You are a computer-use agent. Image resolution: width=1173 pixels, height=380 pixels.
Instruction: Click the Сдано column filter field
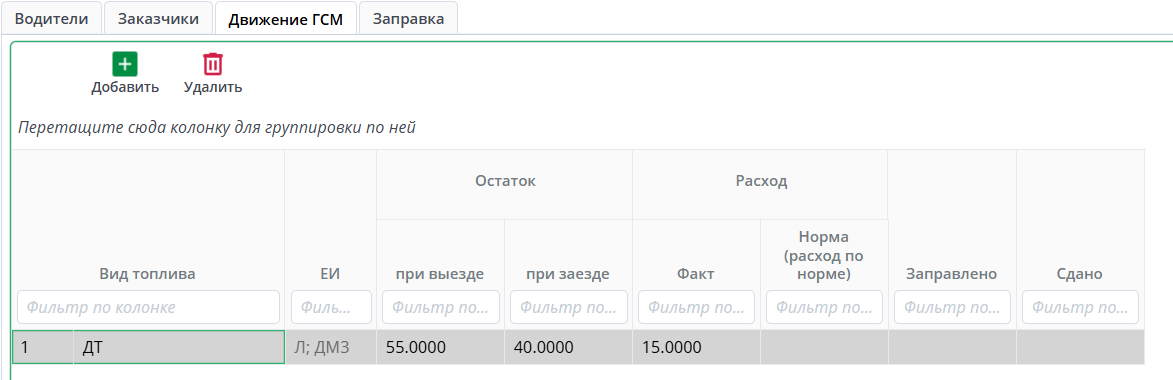[x=1080, y=307]
